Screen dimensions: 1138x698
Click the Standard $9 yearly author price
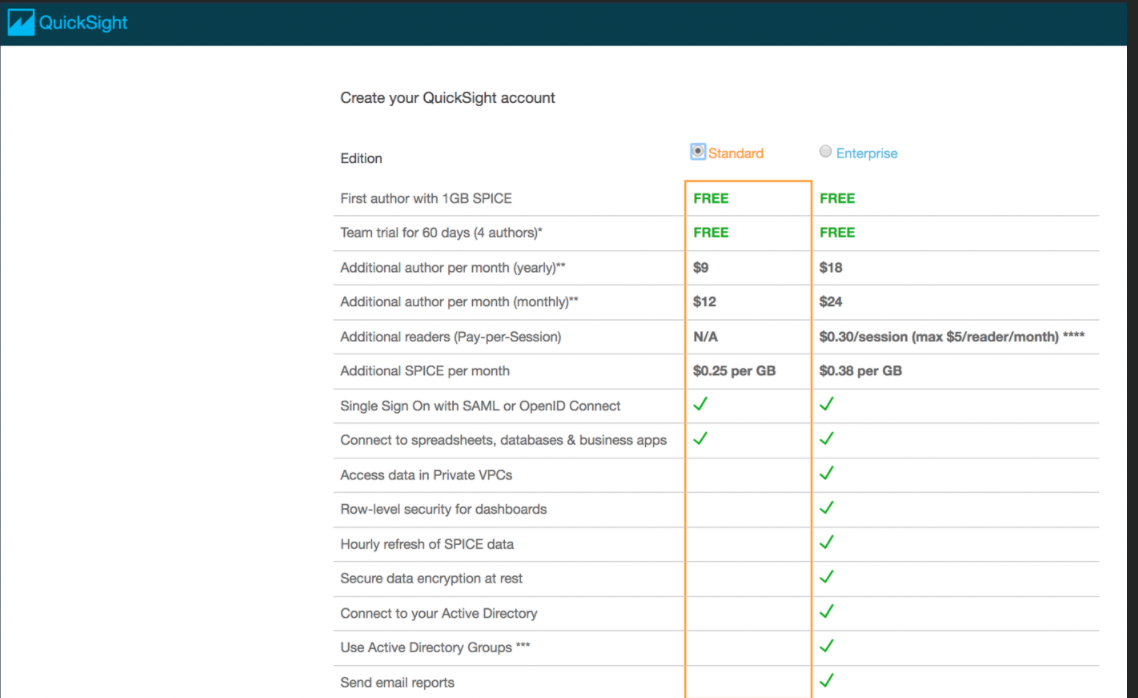700,268
